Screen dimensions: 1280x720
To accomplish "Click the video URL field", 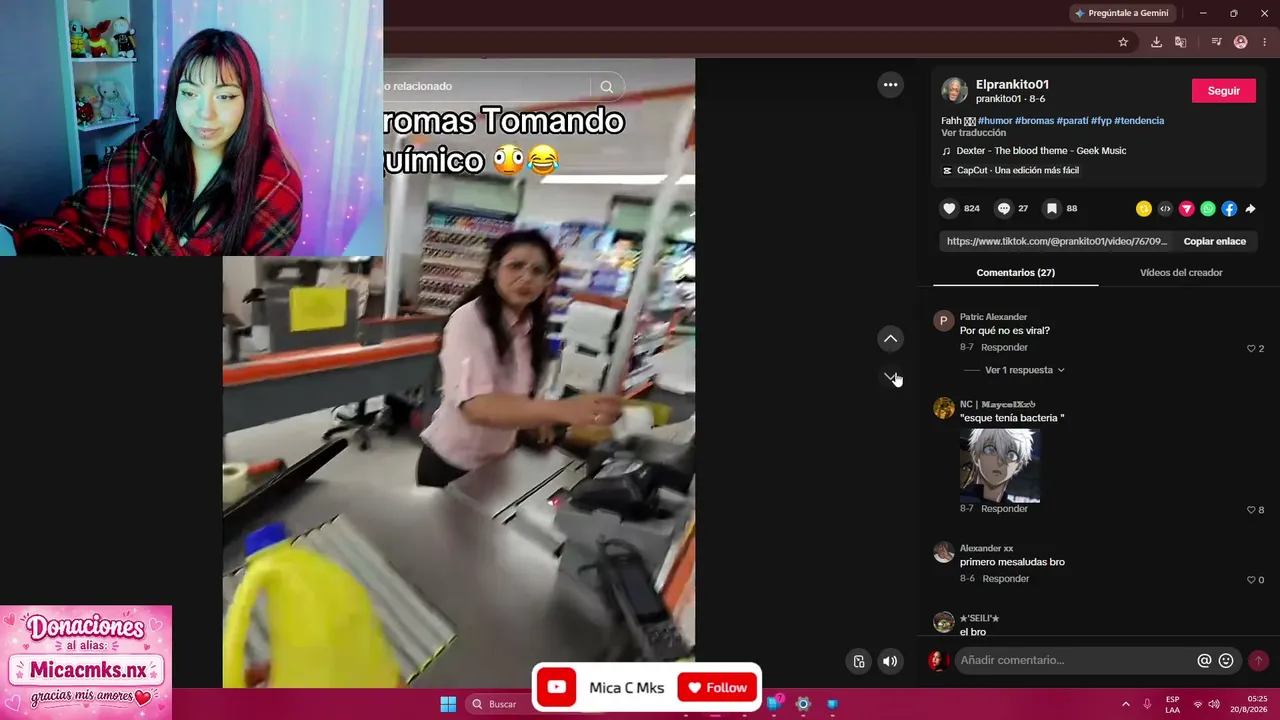I will (x=1056, y=241).
